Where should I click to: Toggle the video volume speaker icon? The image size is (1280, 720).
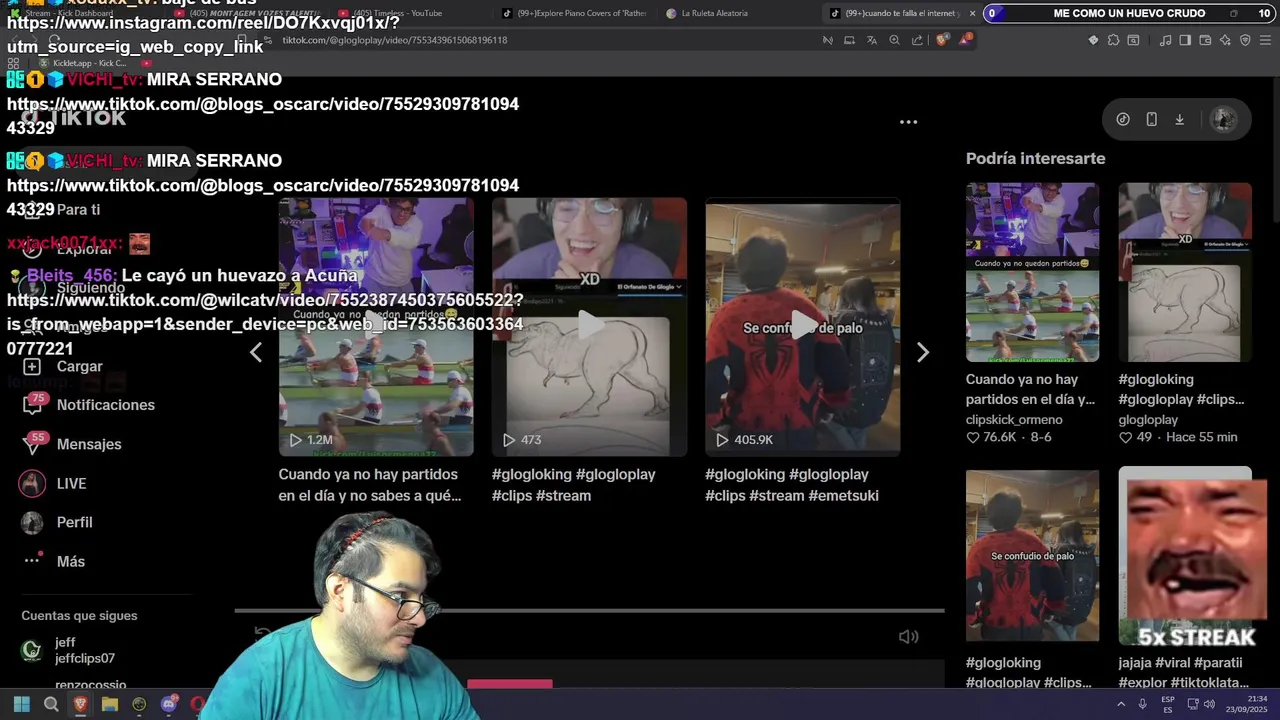click(908, 637)
